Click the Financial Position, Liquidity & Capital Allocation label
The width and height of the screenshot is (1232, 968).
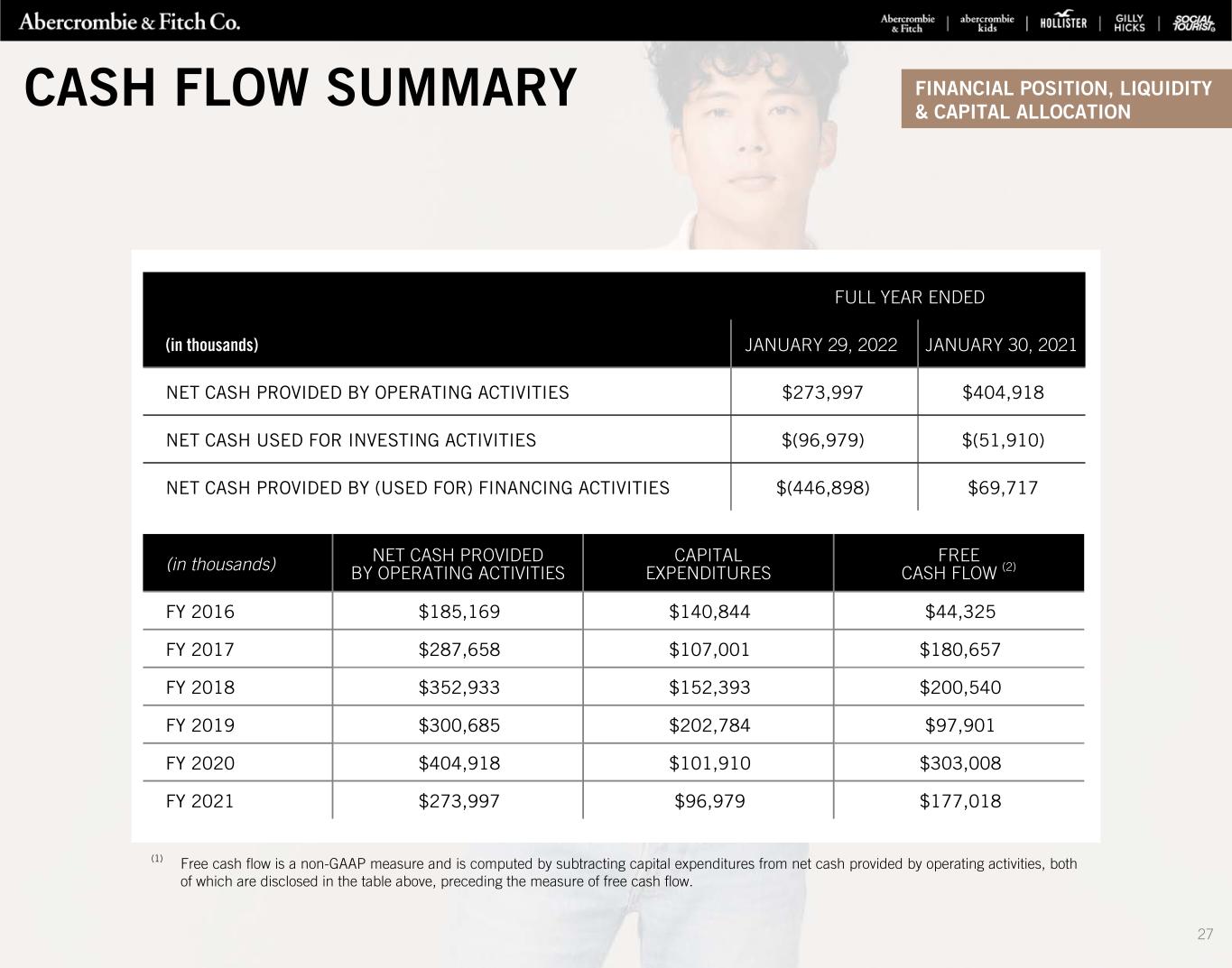pos(1064,99)
